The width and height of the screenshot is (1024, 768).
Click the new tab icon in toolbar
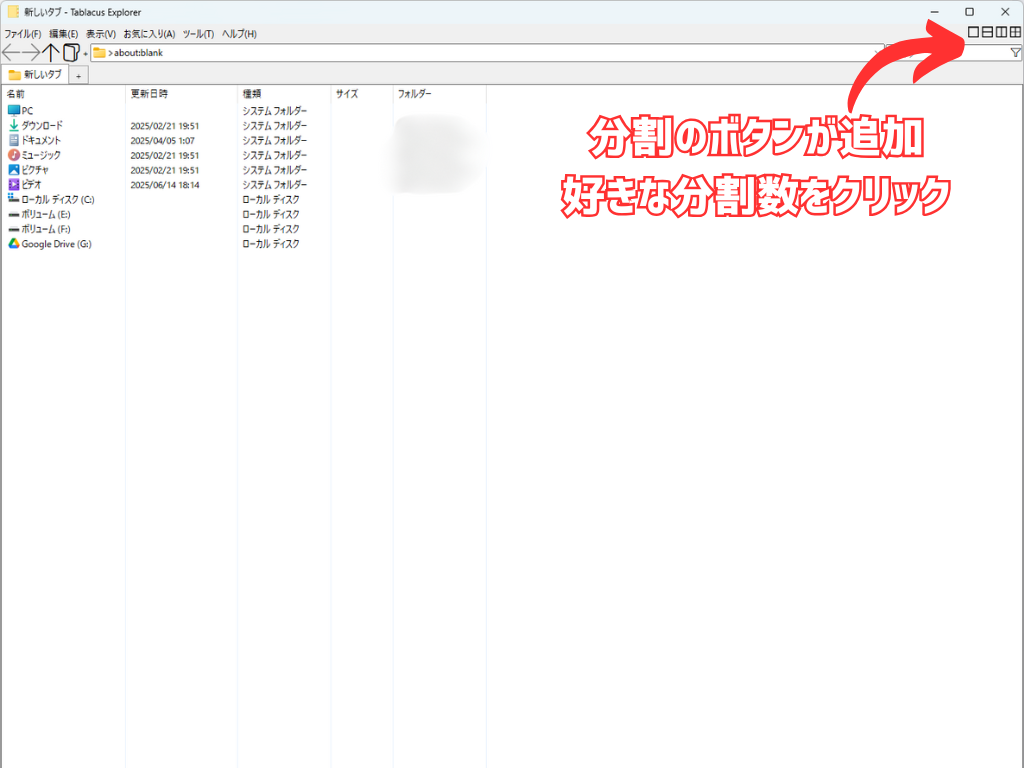[70, 53]
